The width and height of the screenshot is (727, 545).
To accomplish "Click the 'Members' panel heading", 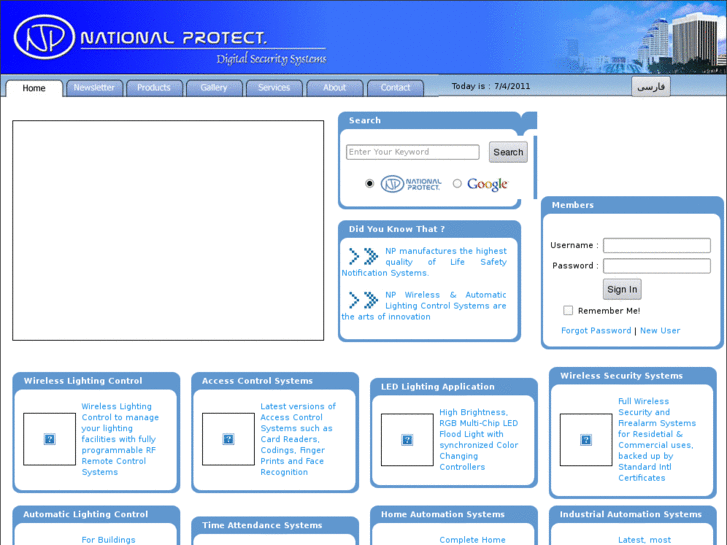I will (x=573, y=205).
